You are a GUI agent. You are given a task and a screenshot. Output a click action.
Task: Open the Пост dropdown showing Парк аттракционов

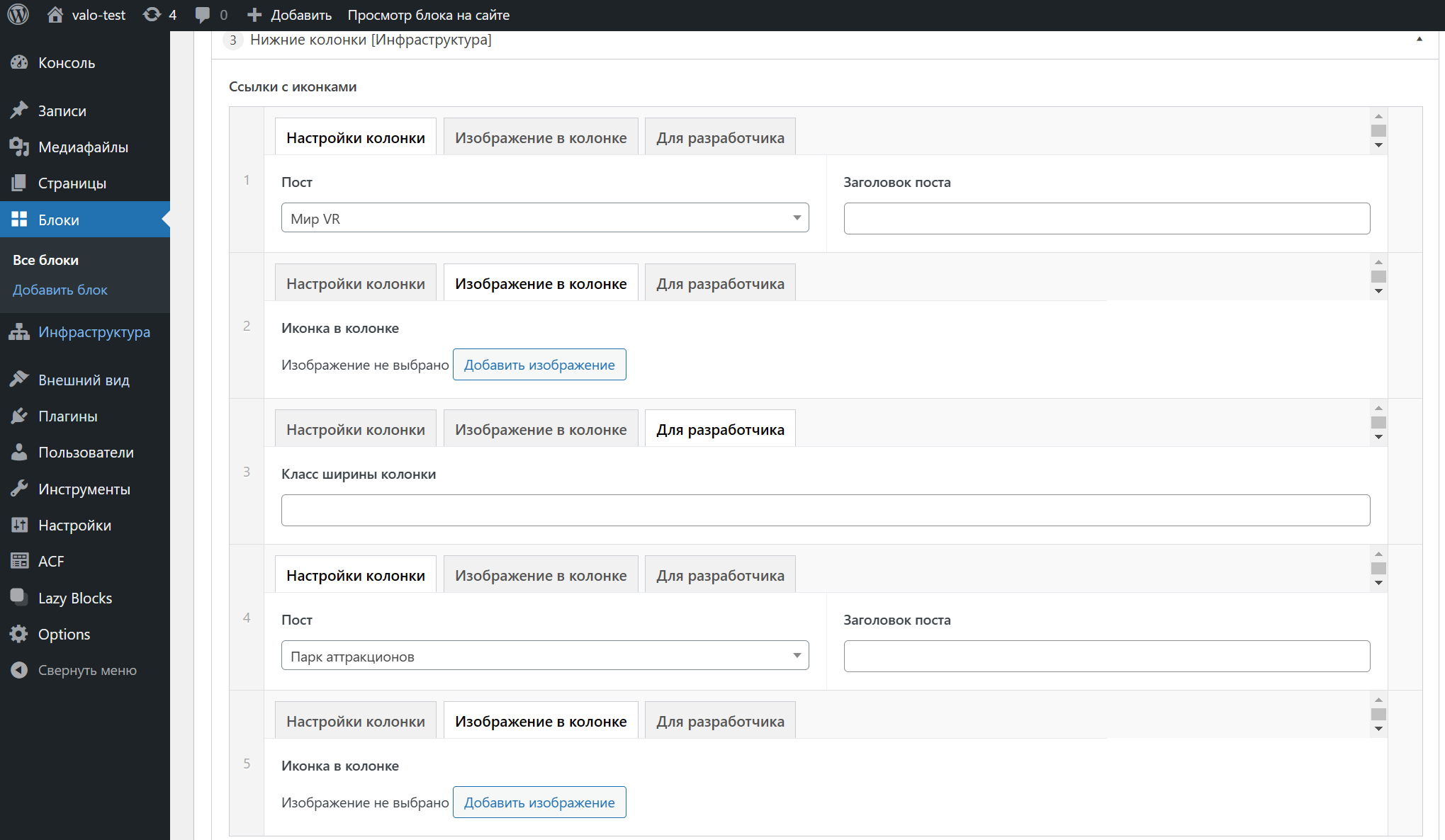pyautogui.click(x=545, y=656)
